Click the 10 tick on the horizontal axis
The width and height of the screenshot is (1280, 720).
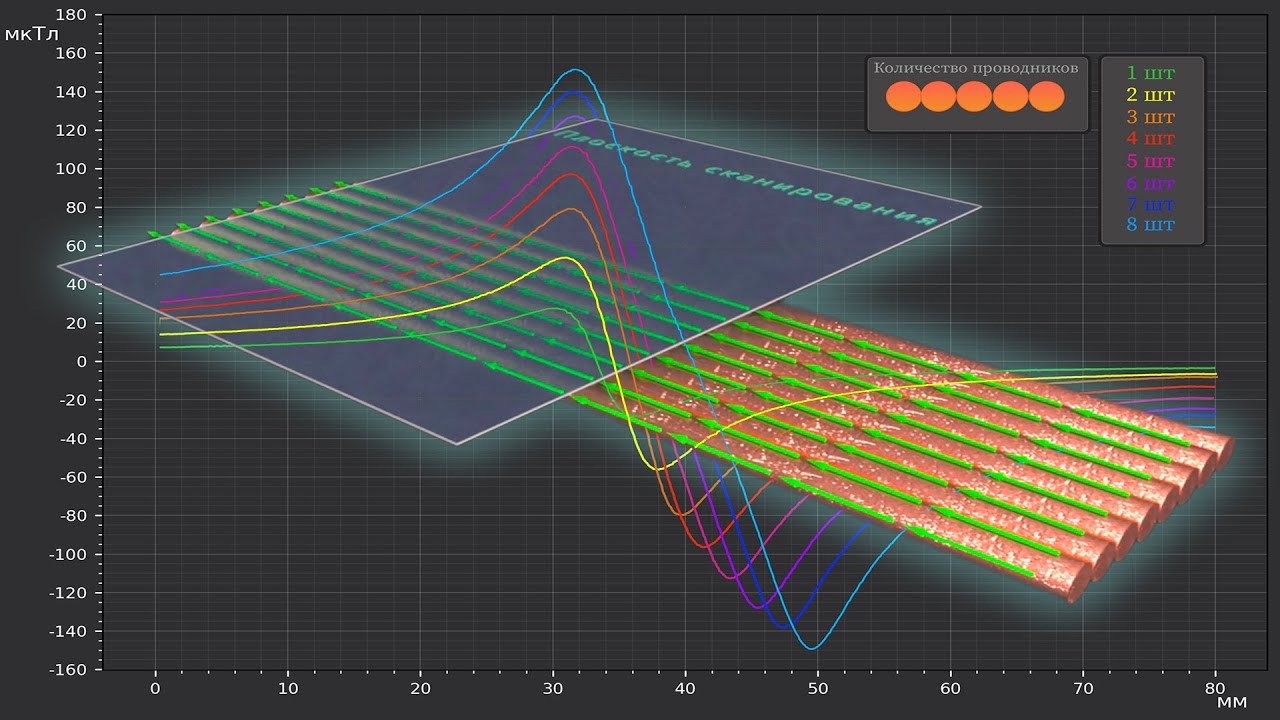tap(288, 689)
